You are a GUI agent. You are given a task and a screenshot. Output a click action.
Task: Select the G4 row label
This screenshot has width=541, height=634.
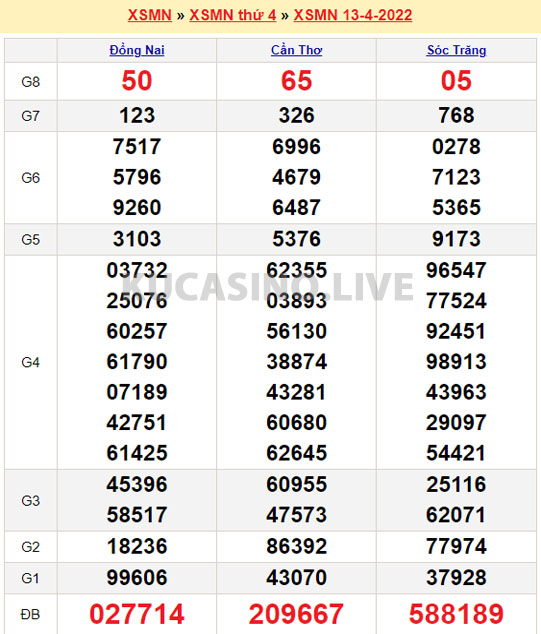[x=30, y=362]
